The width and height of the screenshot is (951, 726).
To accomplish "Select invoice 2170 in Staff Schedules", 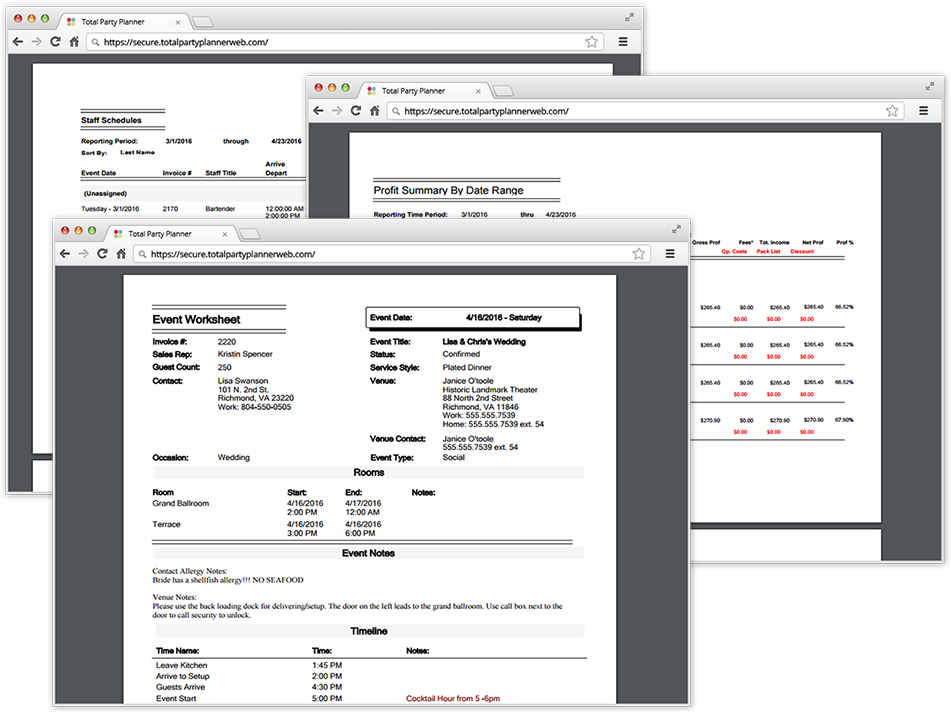I will click(x=170, y=209).
